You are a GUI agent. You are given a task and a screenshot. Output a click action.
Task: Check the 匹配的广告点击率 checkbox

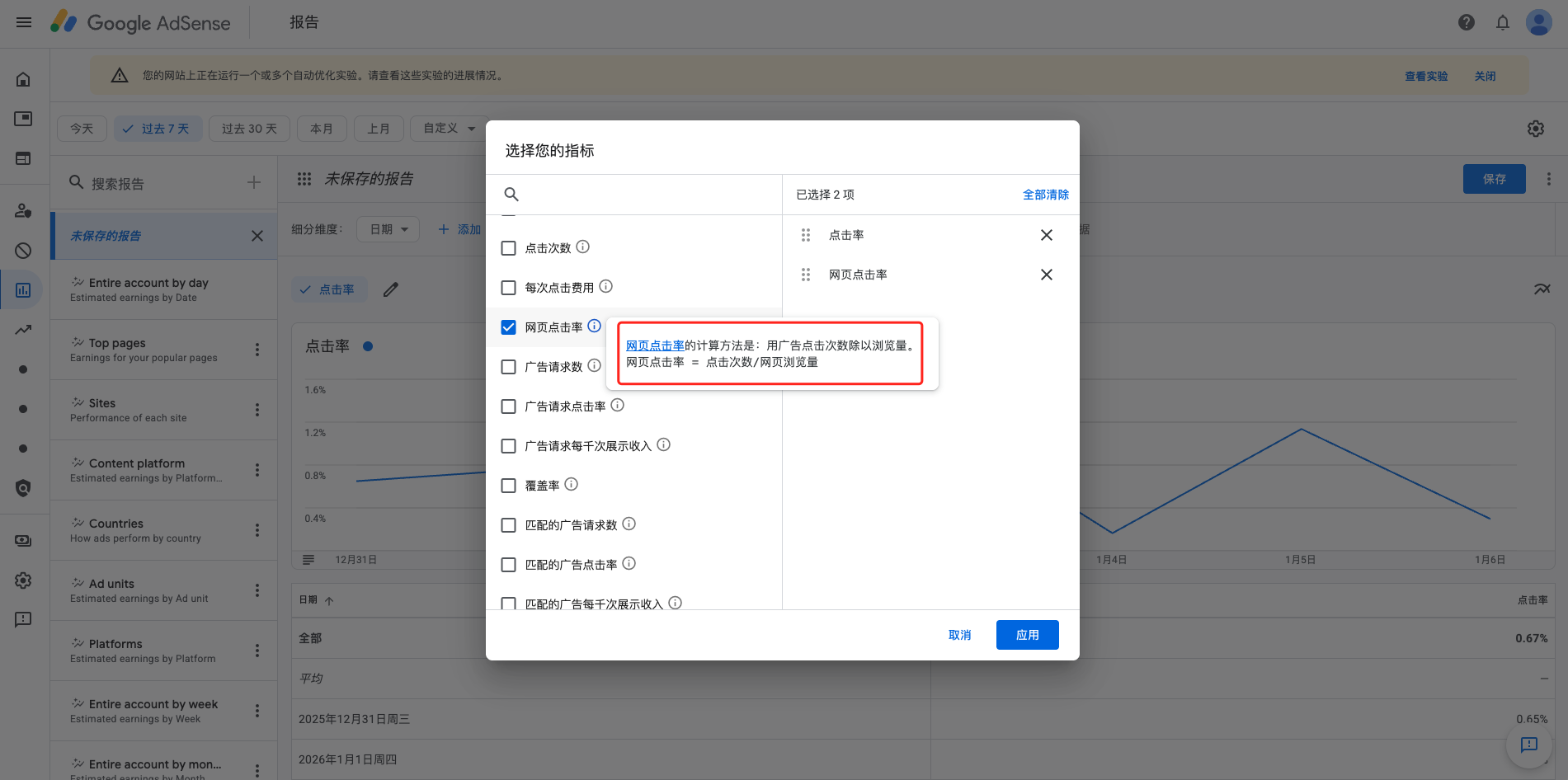509,565
